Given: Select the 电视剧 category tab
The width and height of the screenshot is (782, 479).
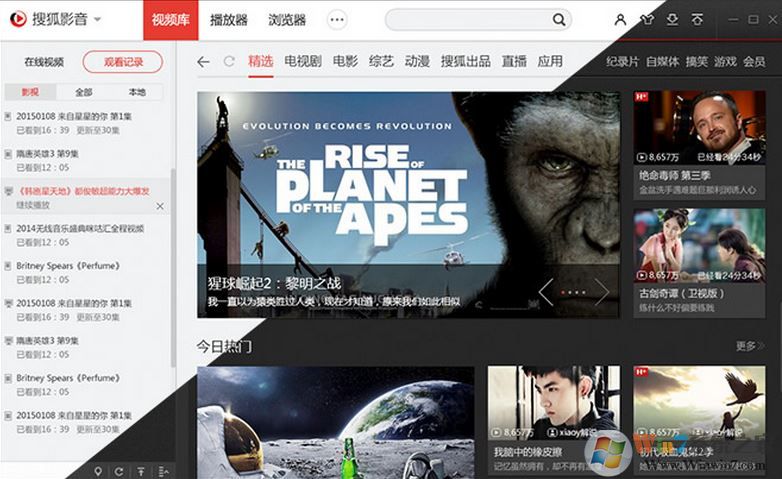Looking at the screenshot, I should 303,61.
